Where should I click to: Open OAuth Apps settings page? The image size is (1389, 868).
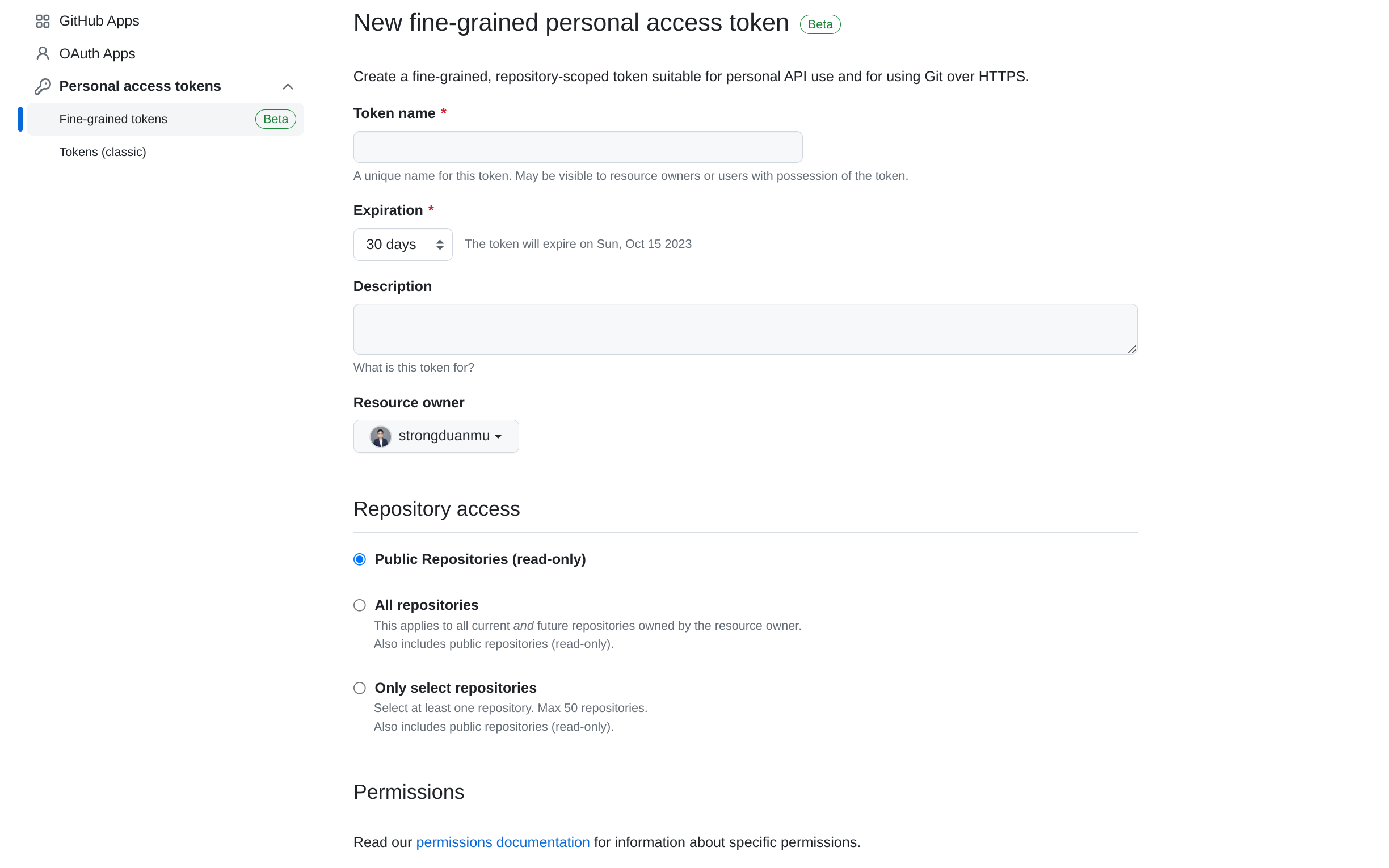(97, 53)
